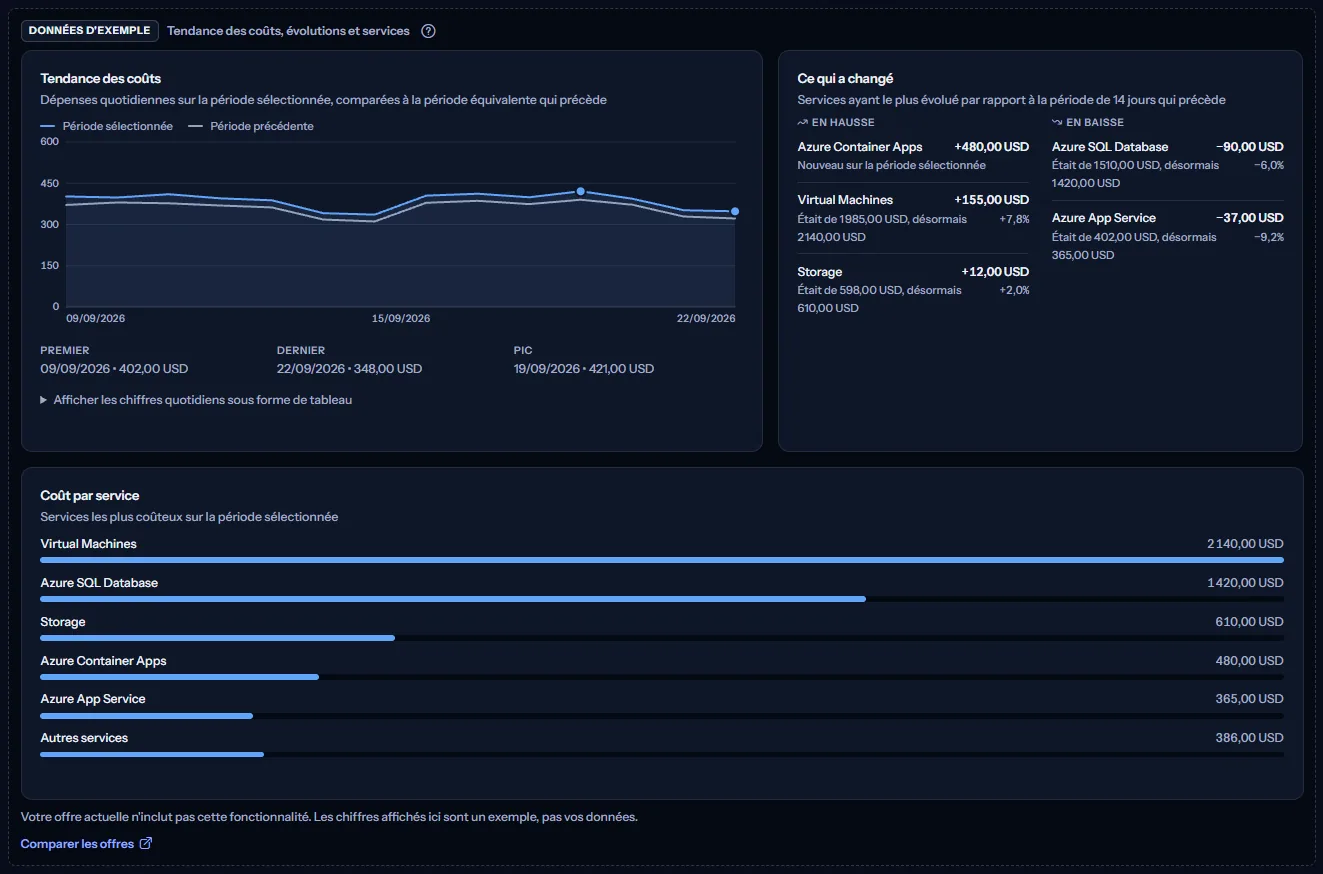
Task: Click the Période précédente legend entry
Action: (251, 126)
